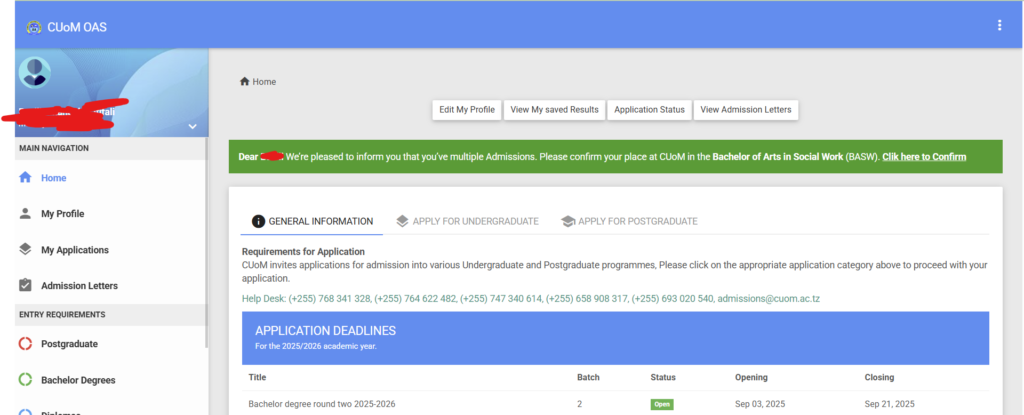Viewport: 1024px width, 415px height.
Task: Open Application Status
Action: [649, 110]
